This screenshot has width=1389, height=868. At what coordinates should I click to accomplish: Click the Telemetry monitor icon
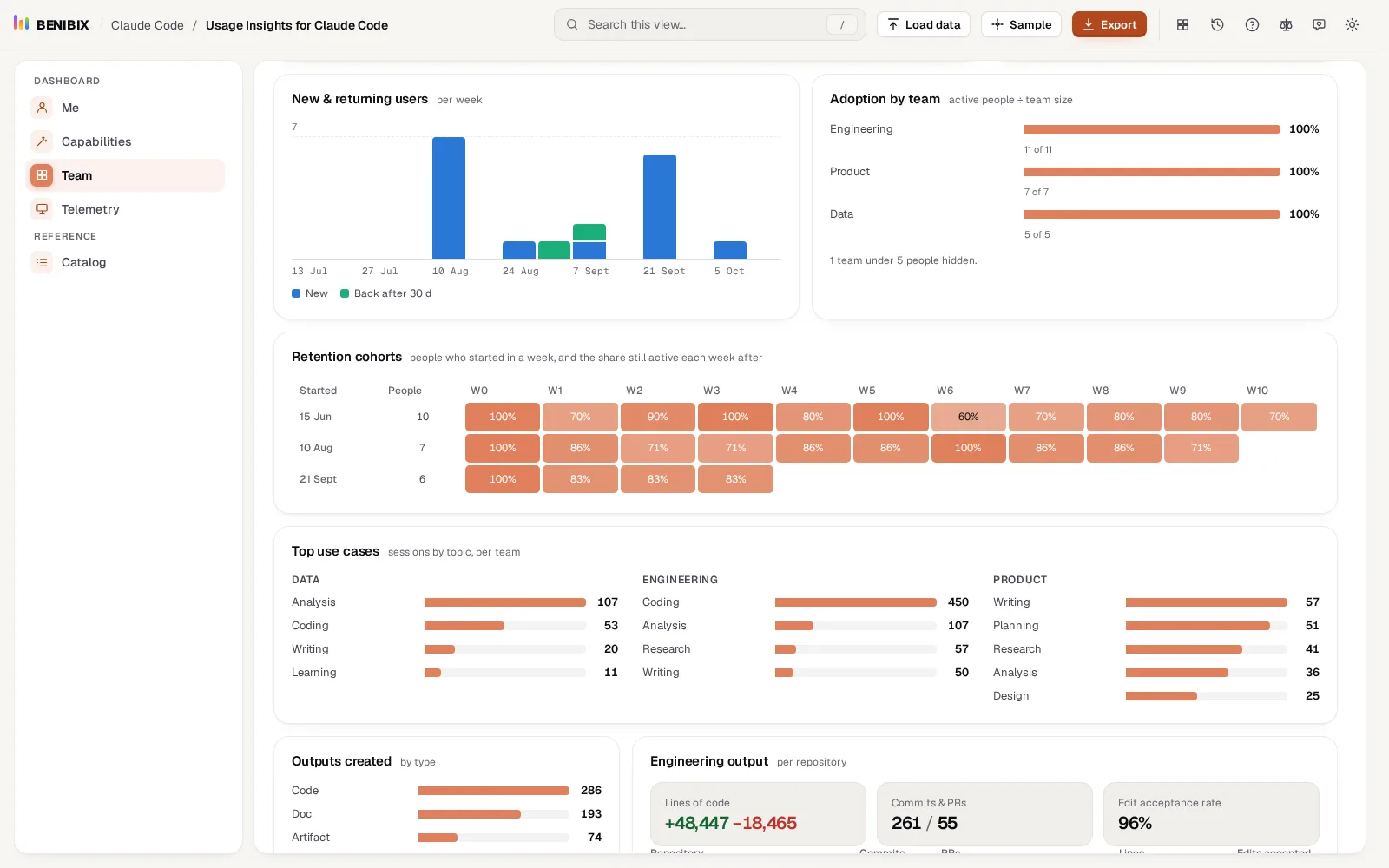click(x=42, y=209)
